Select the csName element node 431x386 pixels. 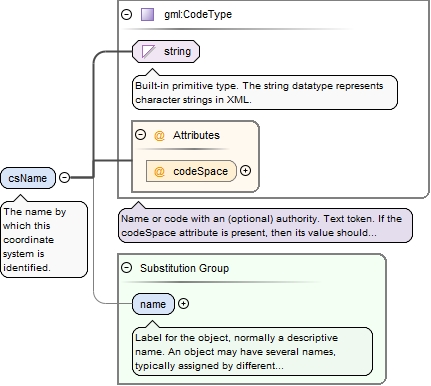pos(28,178)
